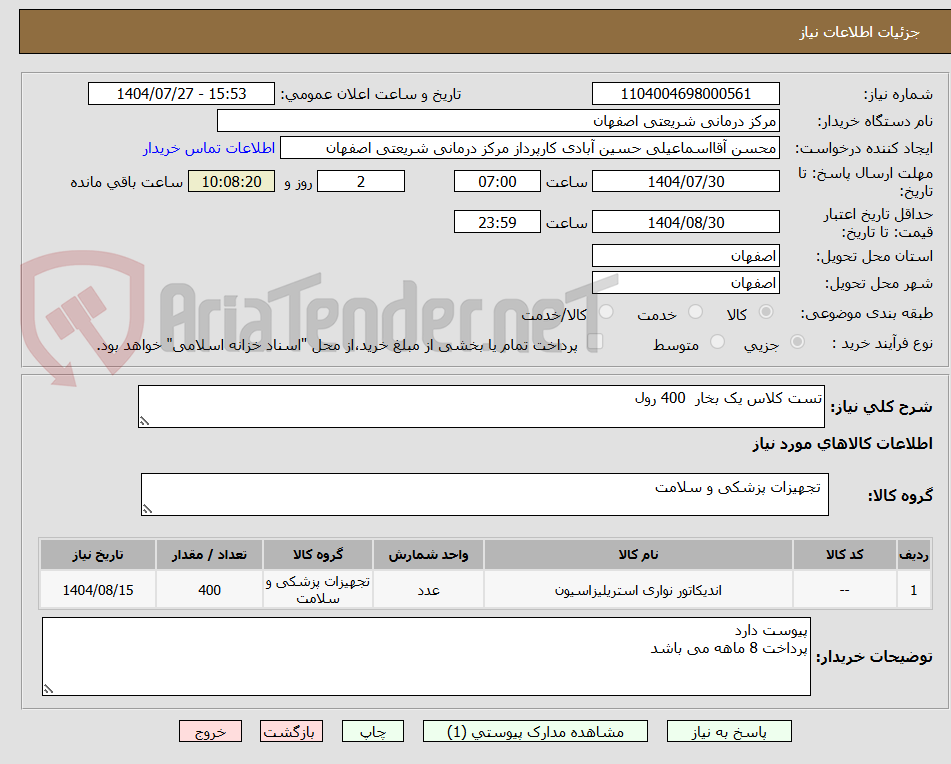Click the بازگشت back button

point(291,731)
